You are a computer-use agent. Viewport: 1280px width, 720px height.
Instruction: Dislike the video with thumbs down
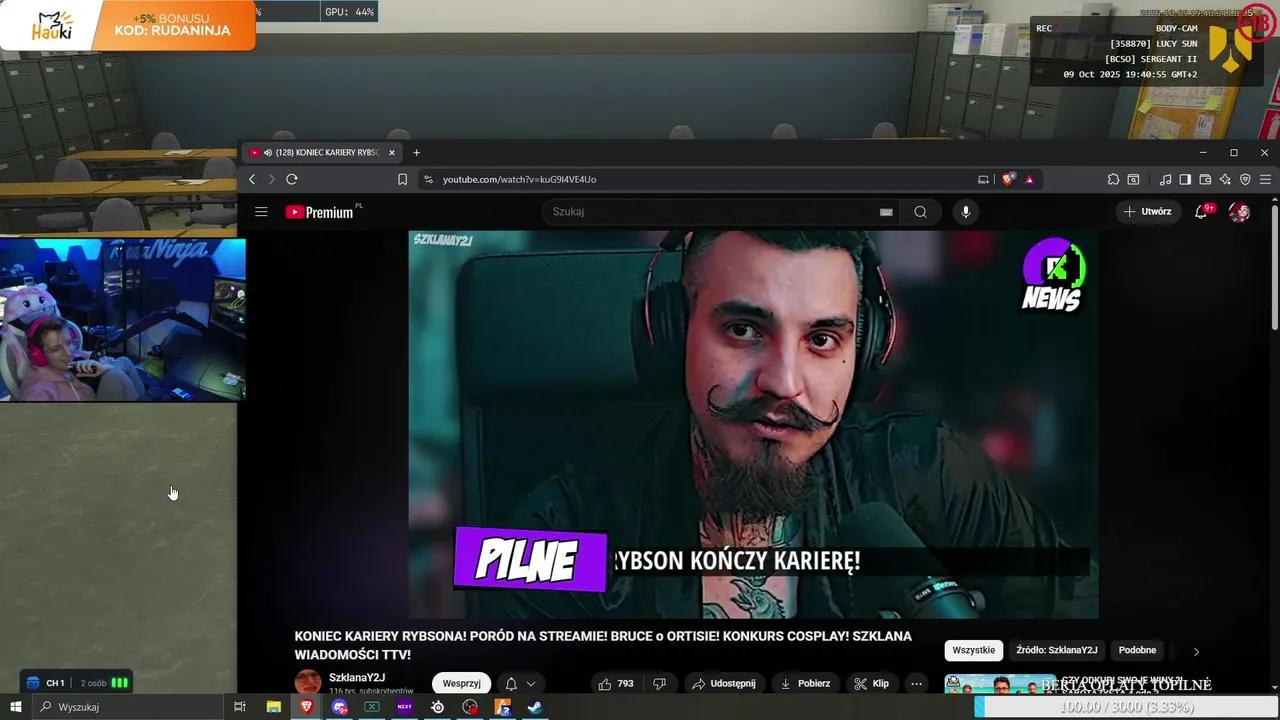659,684
